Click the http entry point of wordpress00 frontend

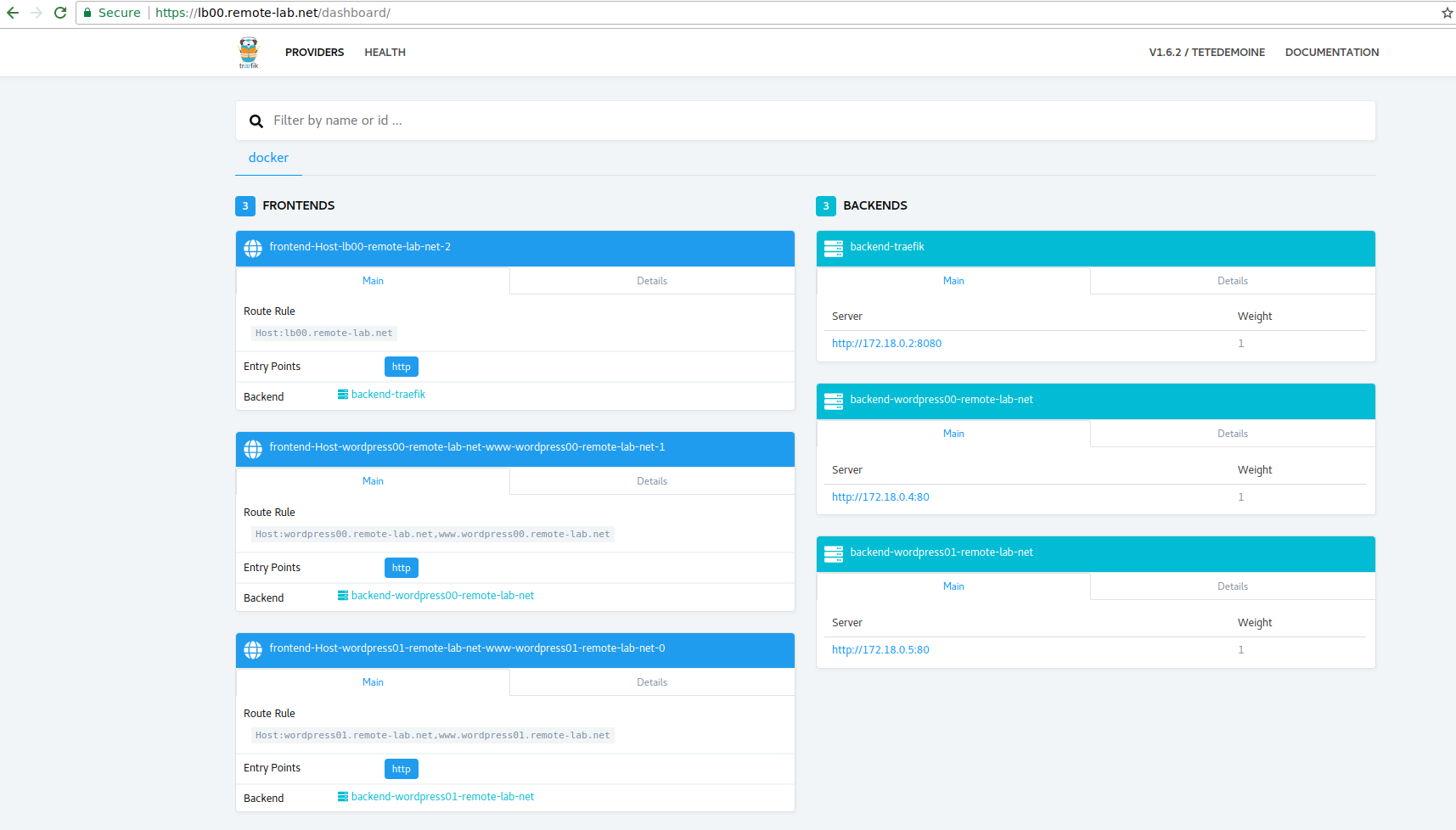click(x=402, y=568)
